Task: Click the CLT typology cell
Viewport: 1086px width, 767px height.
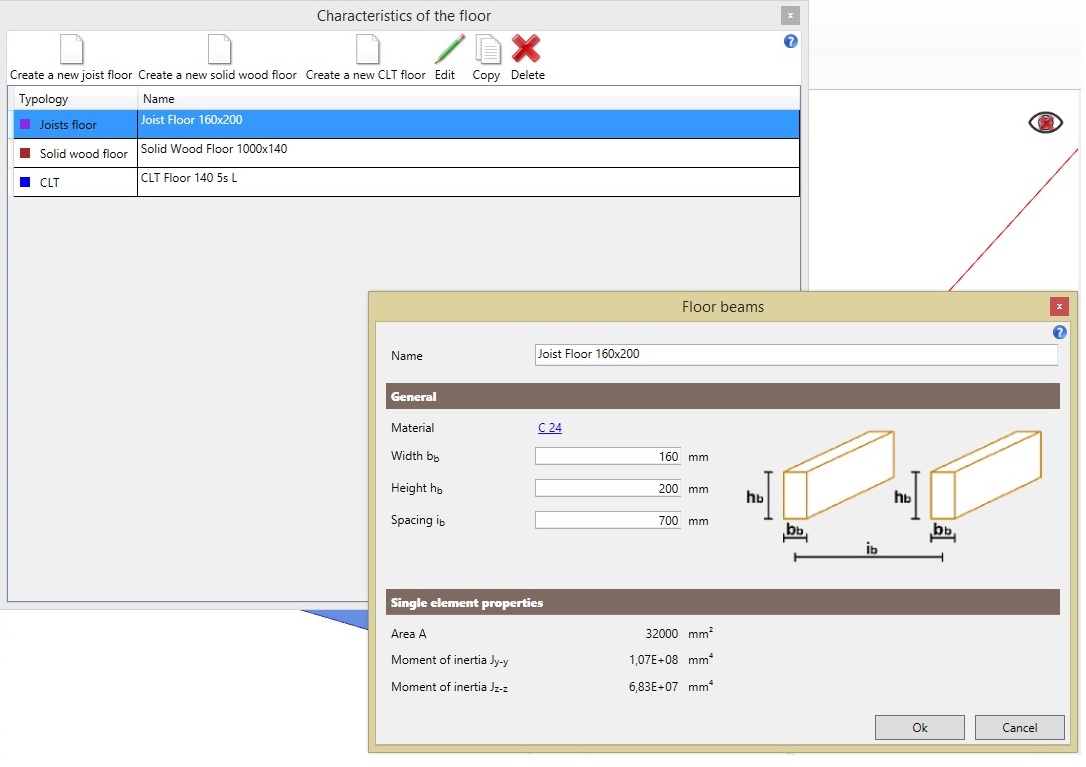Action: (75, 182)
